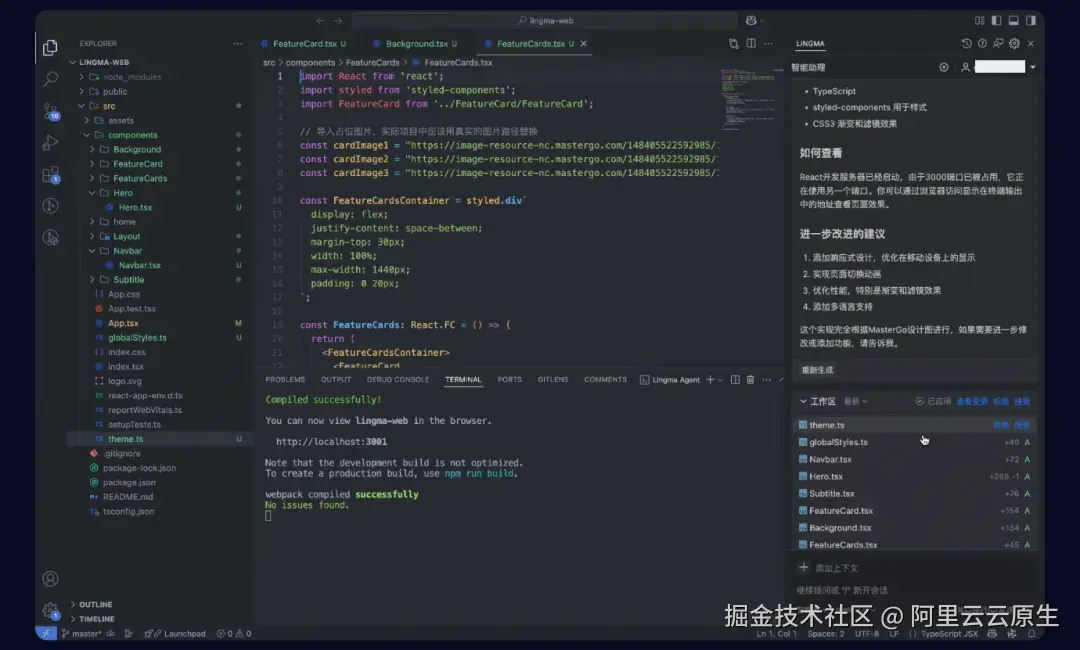Click the split editor icon in terminal toolbar
Viewport: 1080px width, 650px height.
click(736, 379)
